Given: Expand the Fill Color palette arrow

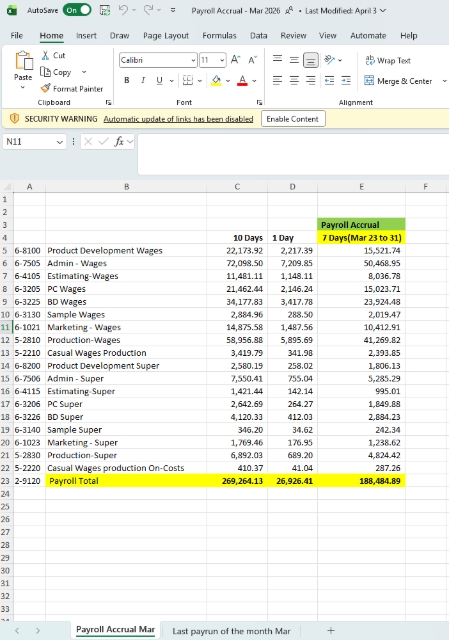Looking at the screenshot, I should pos(228,81).
